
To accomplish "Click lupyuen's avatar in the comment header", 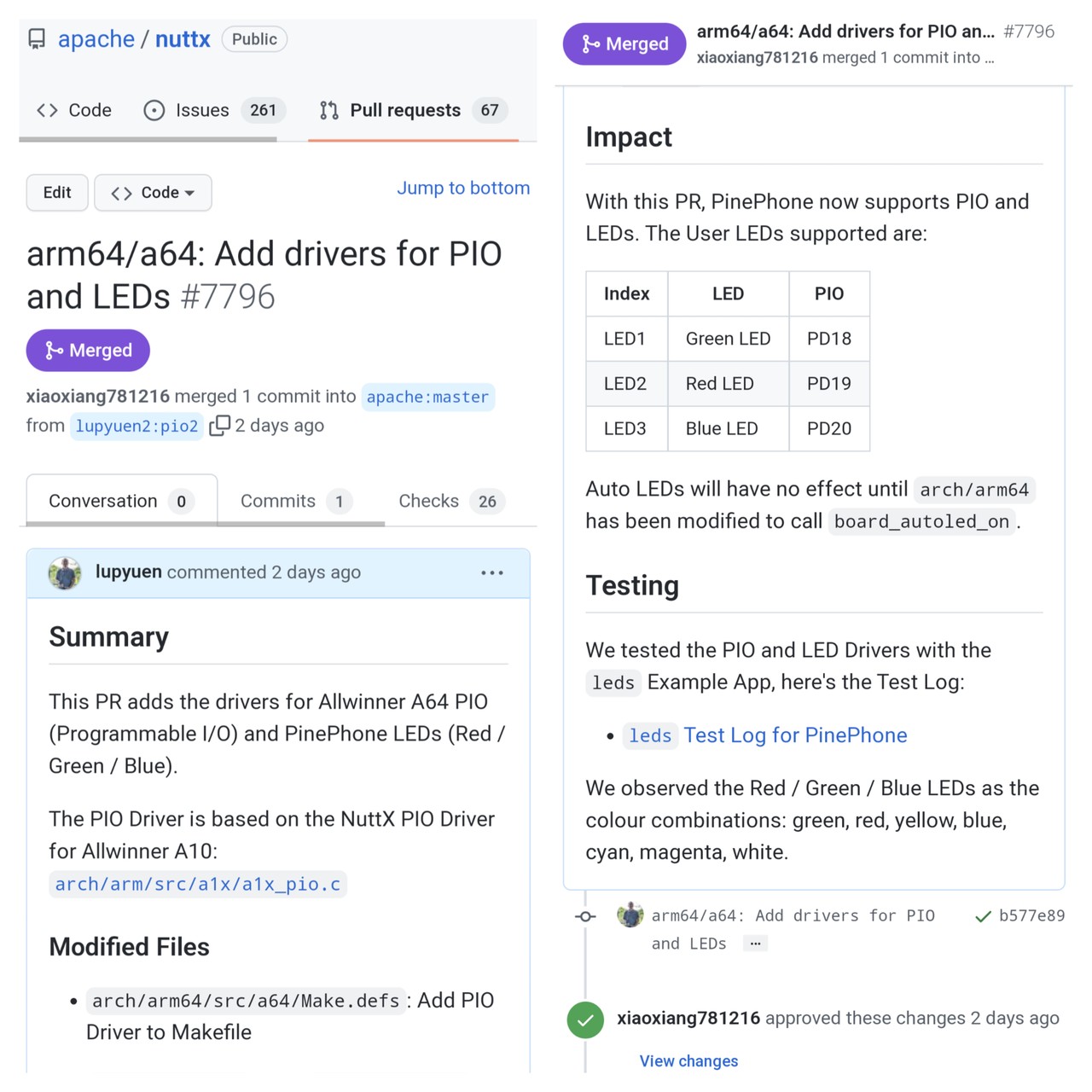I will 65,572.
